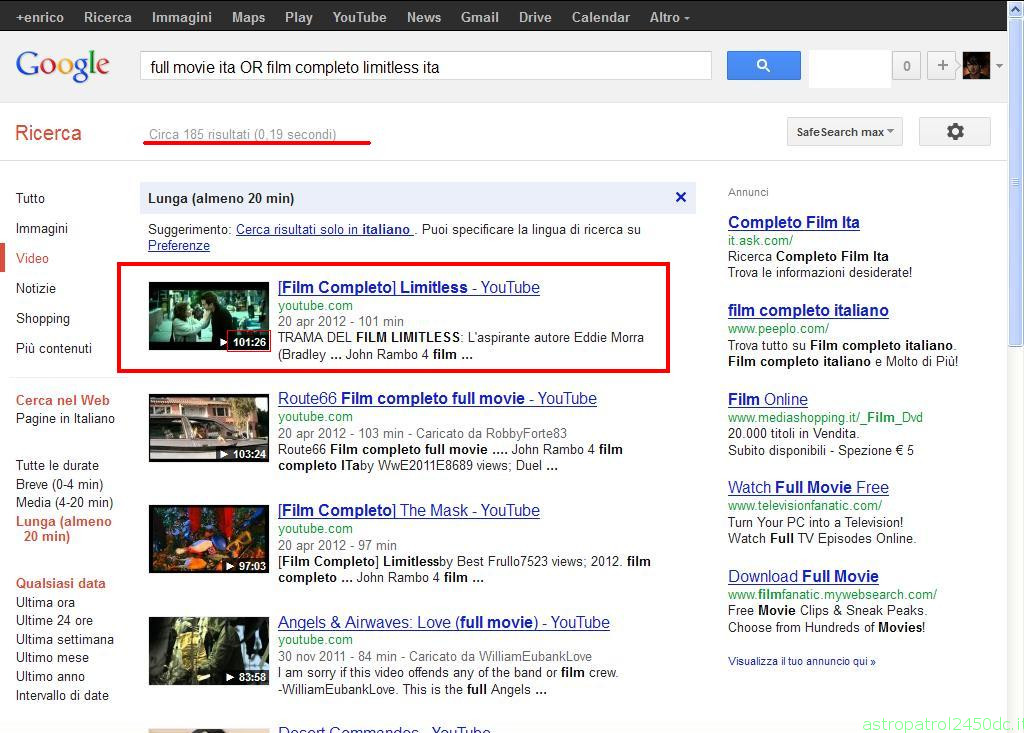This screenshot has height=733, width=1024.
Task: Open the settings gear menu
Action: pyautogui.click(x=955, y=131)
